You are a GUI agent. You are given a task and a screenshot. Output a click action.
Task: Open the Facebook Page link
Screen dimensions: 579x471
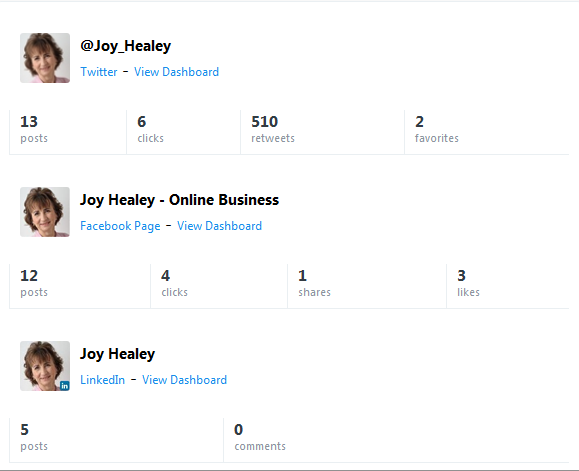point(120,226)
